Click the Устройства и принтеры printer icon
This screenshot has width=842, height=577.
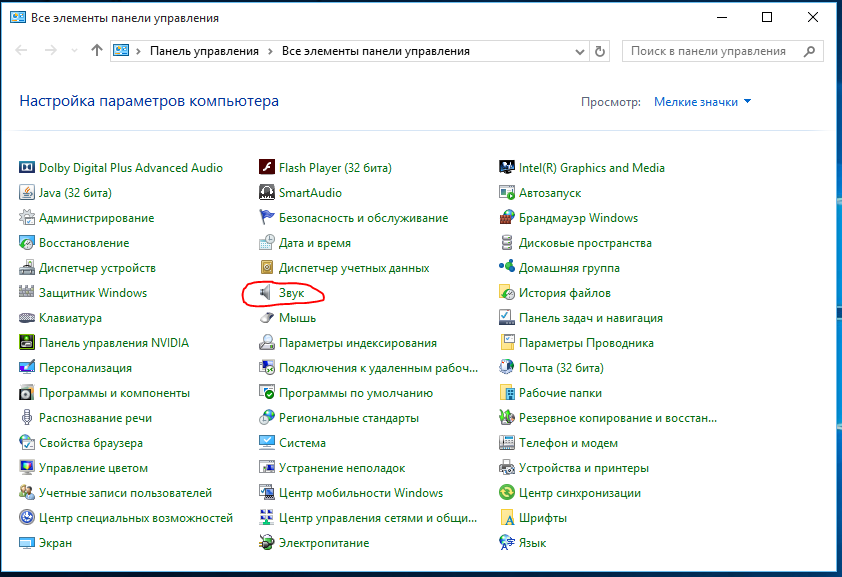pos(507,468)
